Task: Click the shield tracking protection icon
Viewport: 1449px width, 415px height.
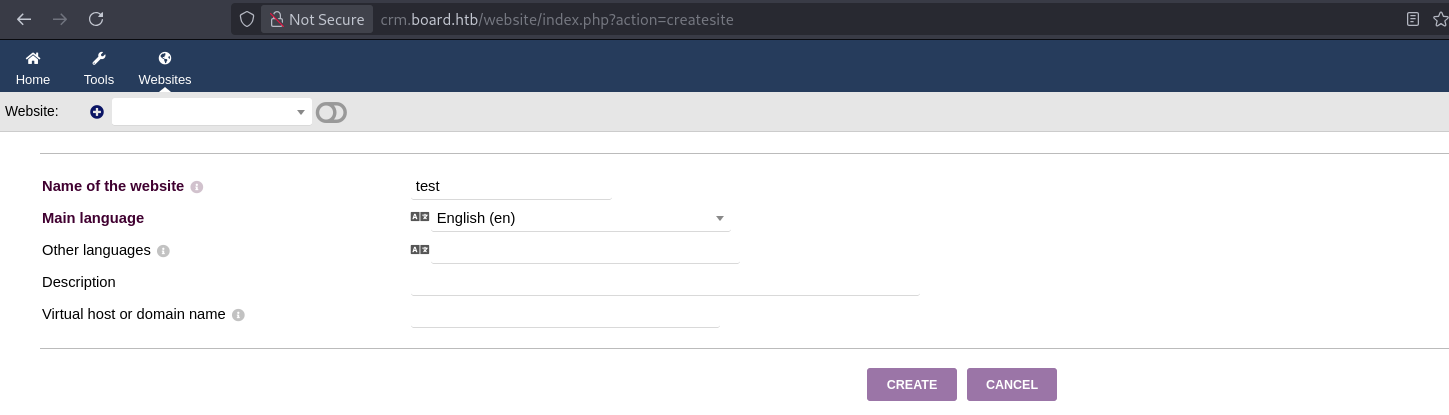Action: (x=247, y=19)
